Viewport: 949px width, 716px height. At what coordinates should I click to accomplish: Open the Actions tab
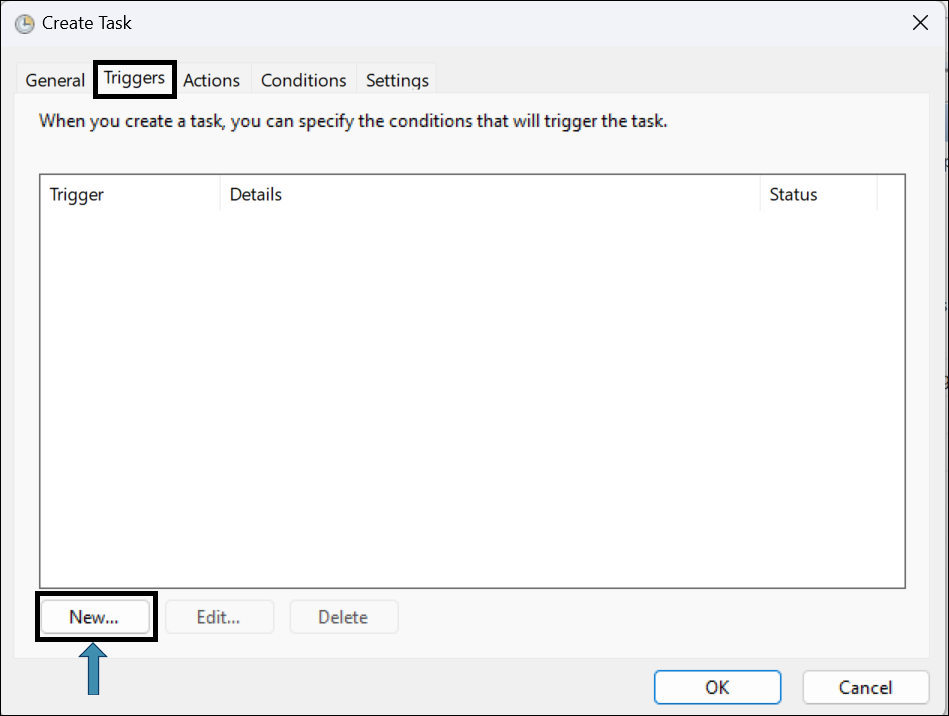(211, 81)
